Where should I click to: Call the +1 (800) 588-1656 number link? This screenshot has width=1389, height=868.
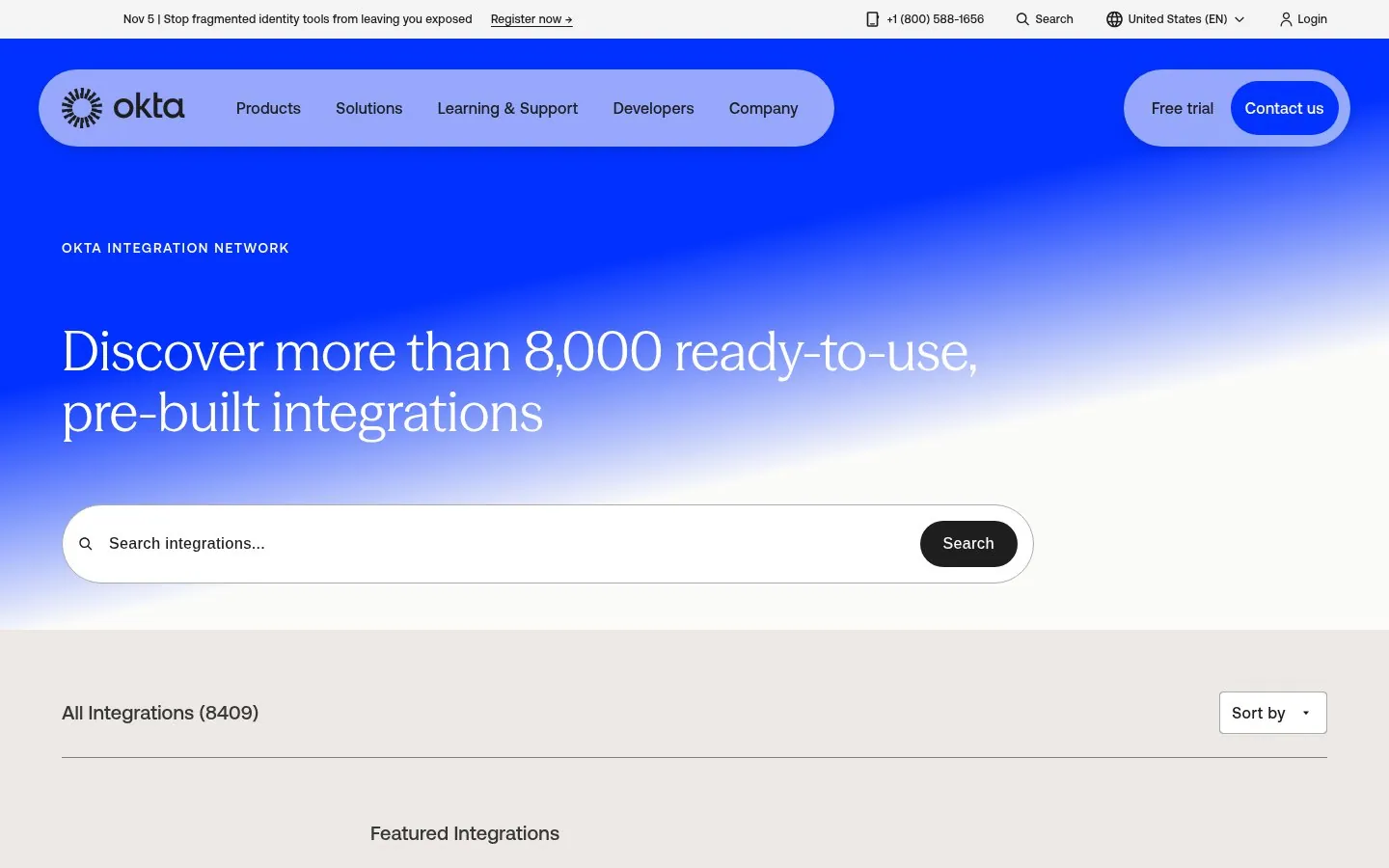point(935,19)
